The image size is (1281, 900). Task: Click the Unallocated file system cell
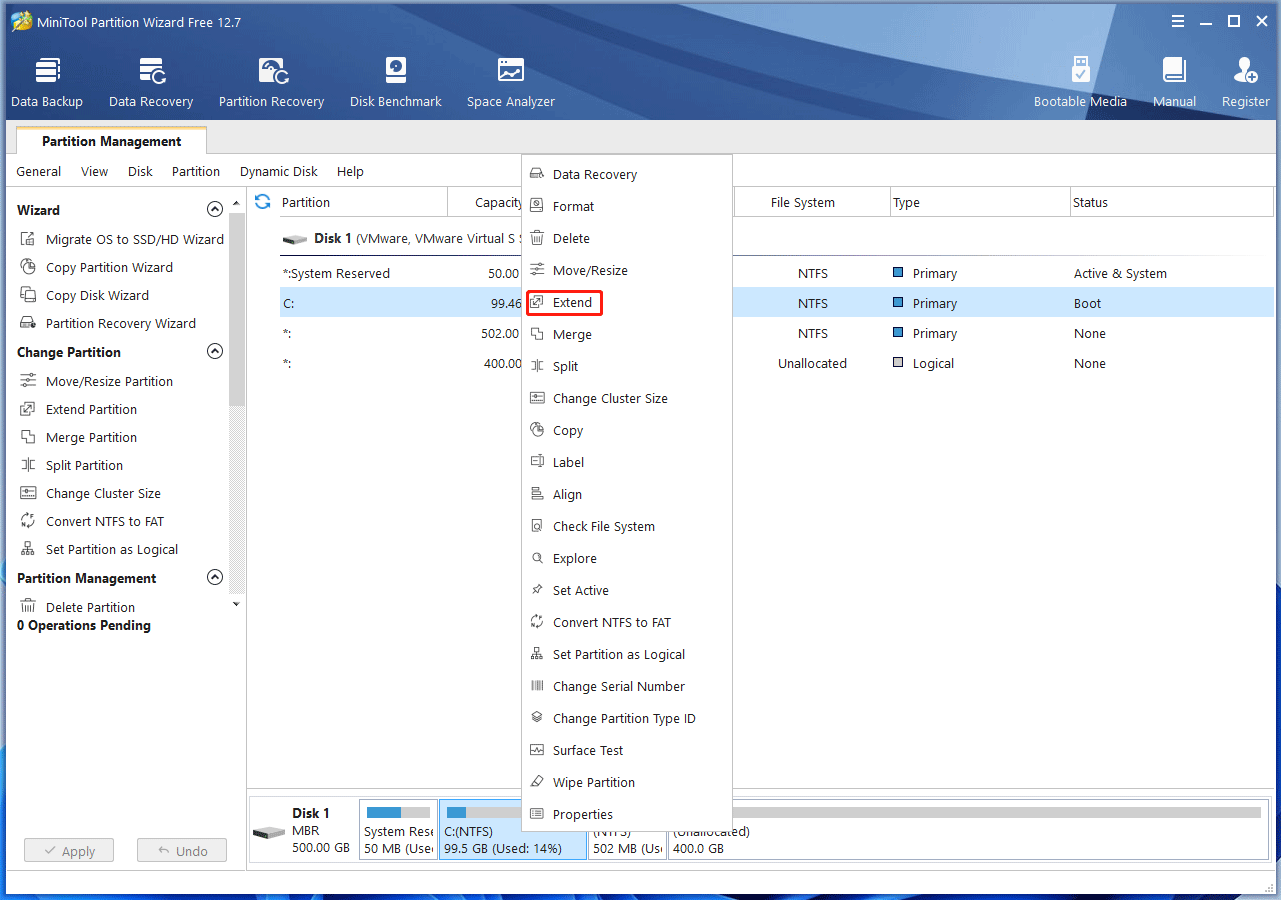click(x=812, y=363)
